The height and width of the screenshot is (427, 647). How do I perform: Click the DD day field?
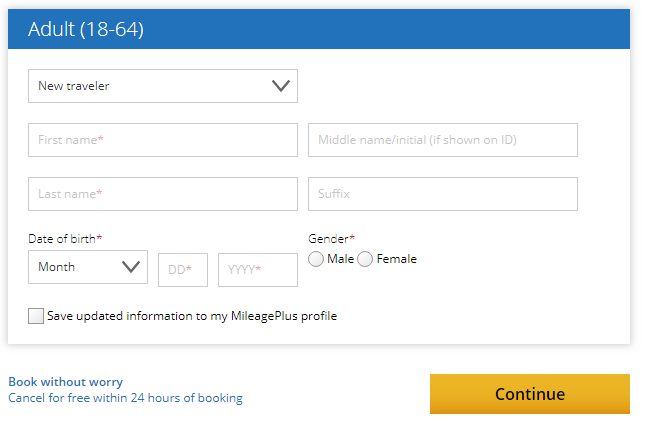183,270
